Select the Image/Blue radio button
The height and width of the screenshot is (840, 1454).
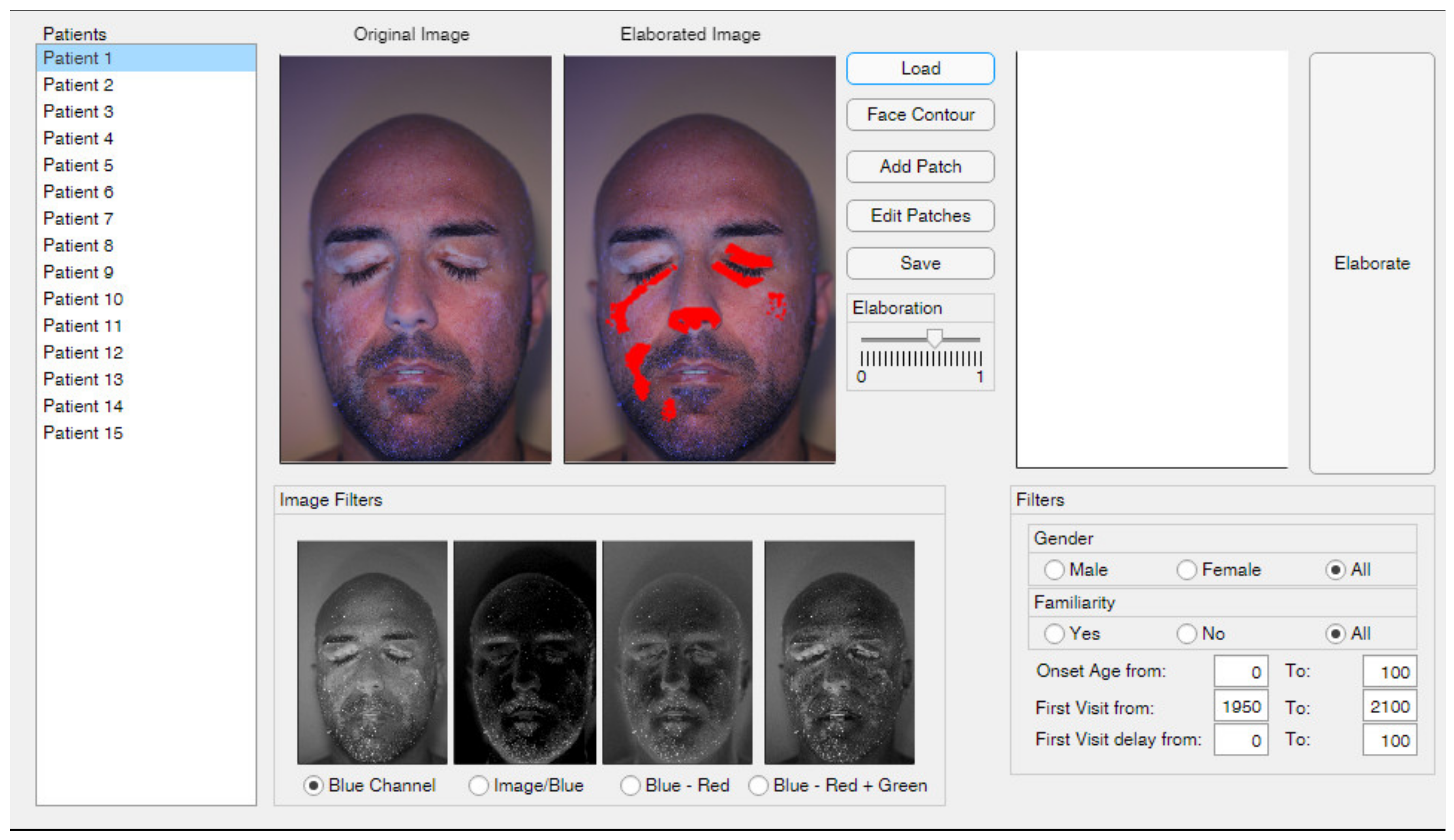(478, 786)
